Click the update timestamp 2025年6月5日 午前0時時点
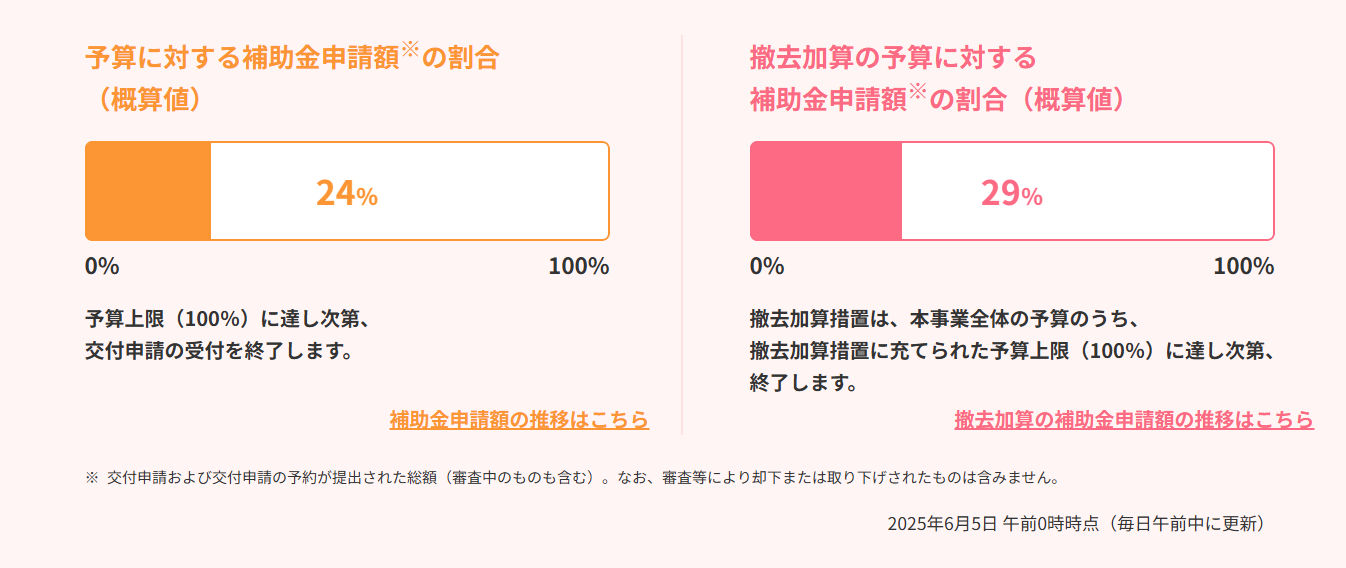The height and width of the screenshot is (568, 1346). click(994, 524)
